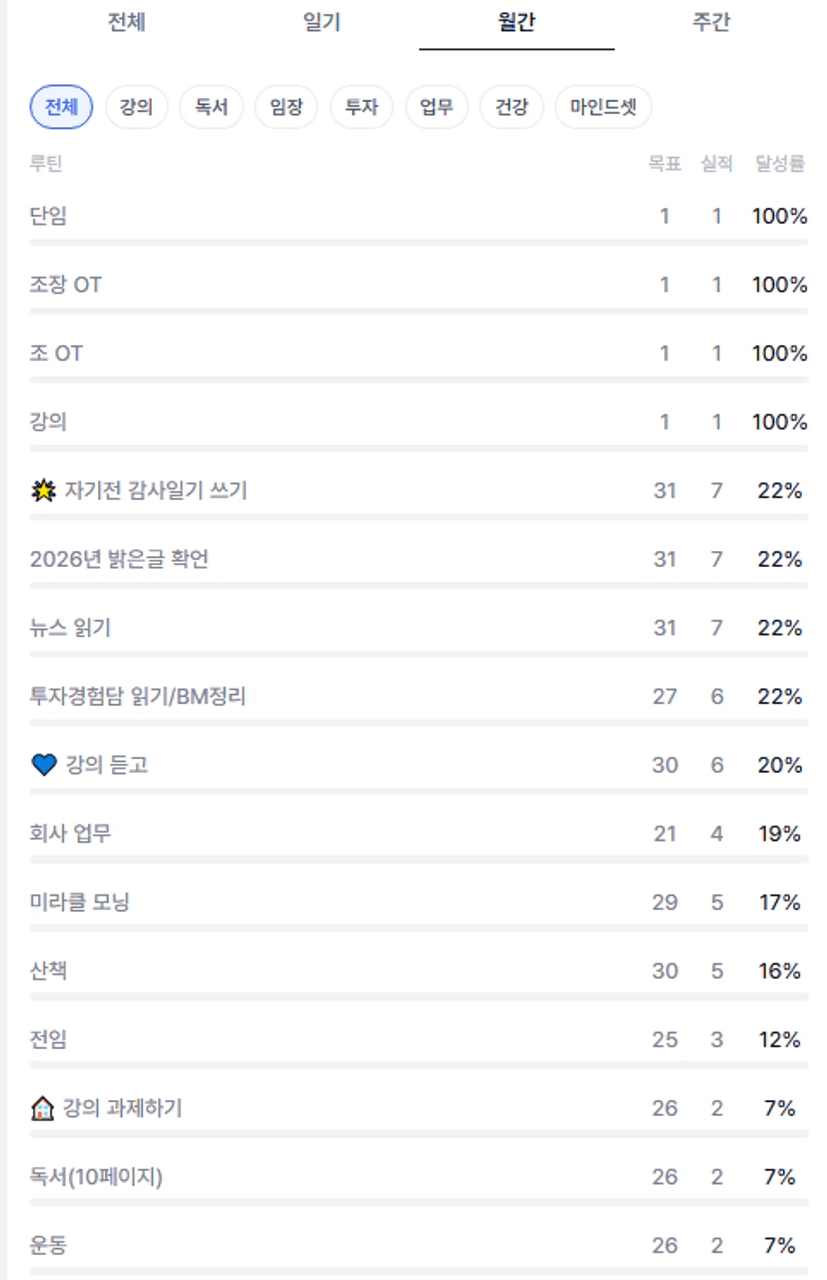Open the 독서(10페이지) routine entry
Screen dimensions: 827x1280
(x=96, y=1177)
